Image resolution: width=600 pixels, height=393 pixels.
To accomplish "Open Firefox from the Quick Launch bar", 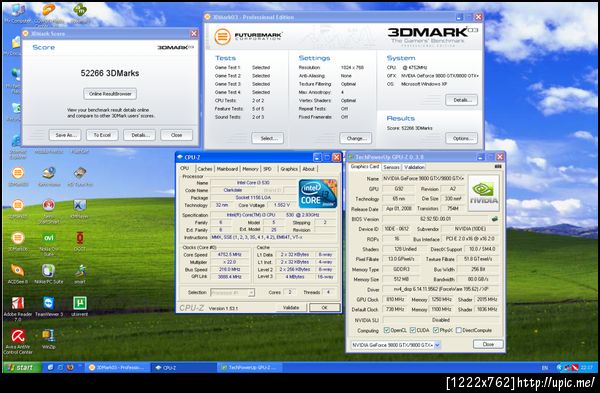I will [70, 367].
